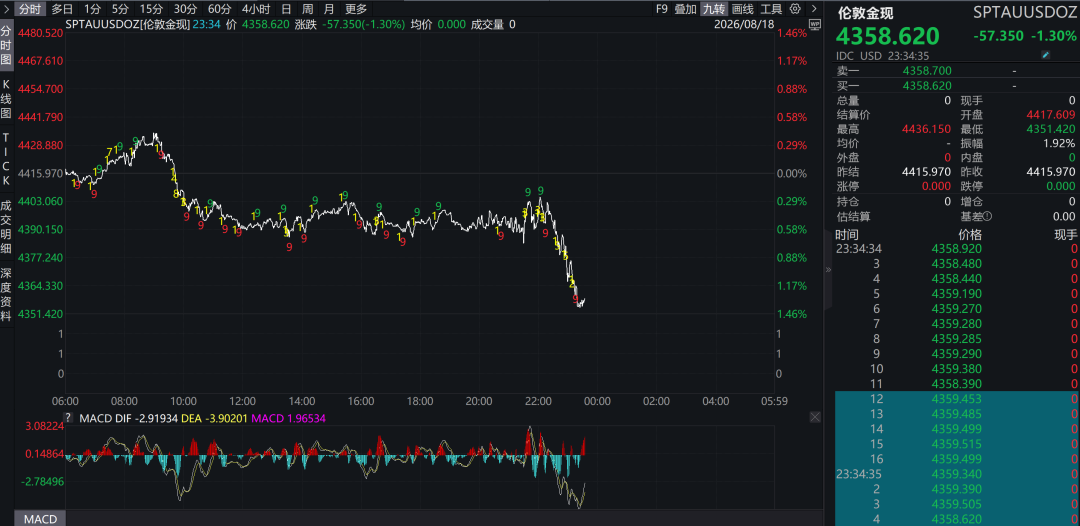Screen dimensions: 1080x526
Task: Select the 分时 intraday timeframe tab
Action: click(30, 9)
